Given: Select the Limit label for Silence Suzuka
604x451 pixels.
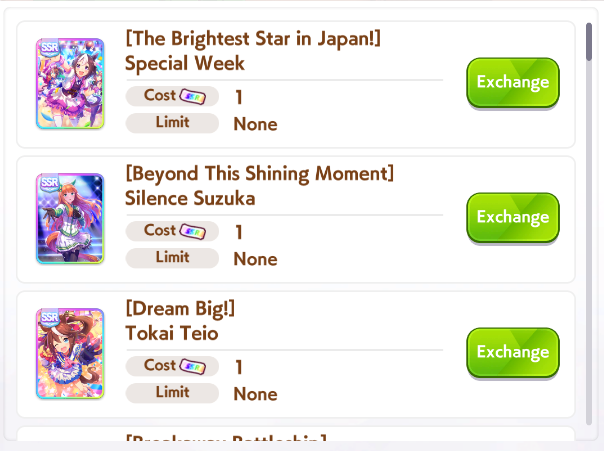Looking at the screenshot, I should [172, 258].
